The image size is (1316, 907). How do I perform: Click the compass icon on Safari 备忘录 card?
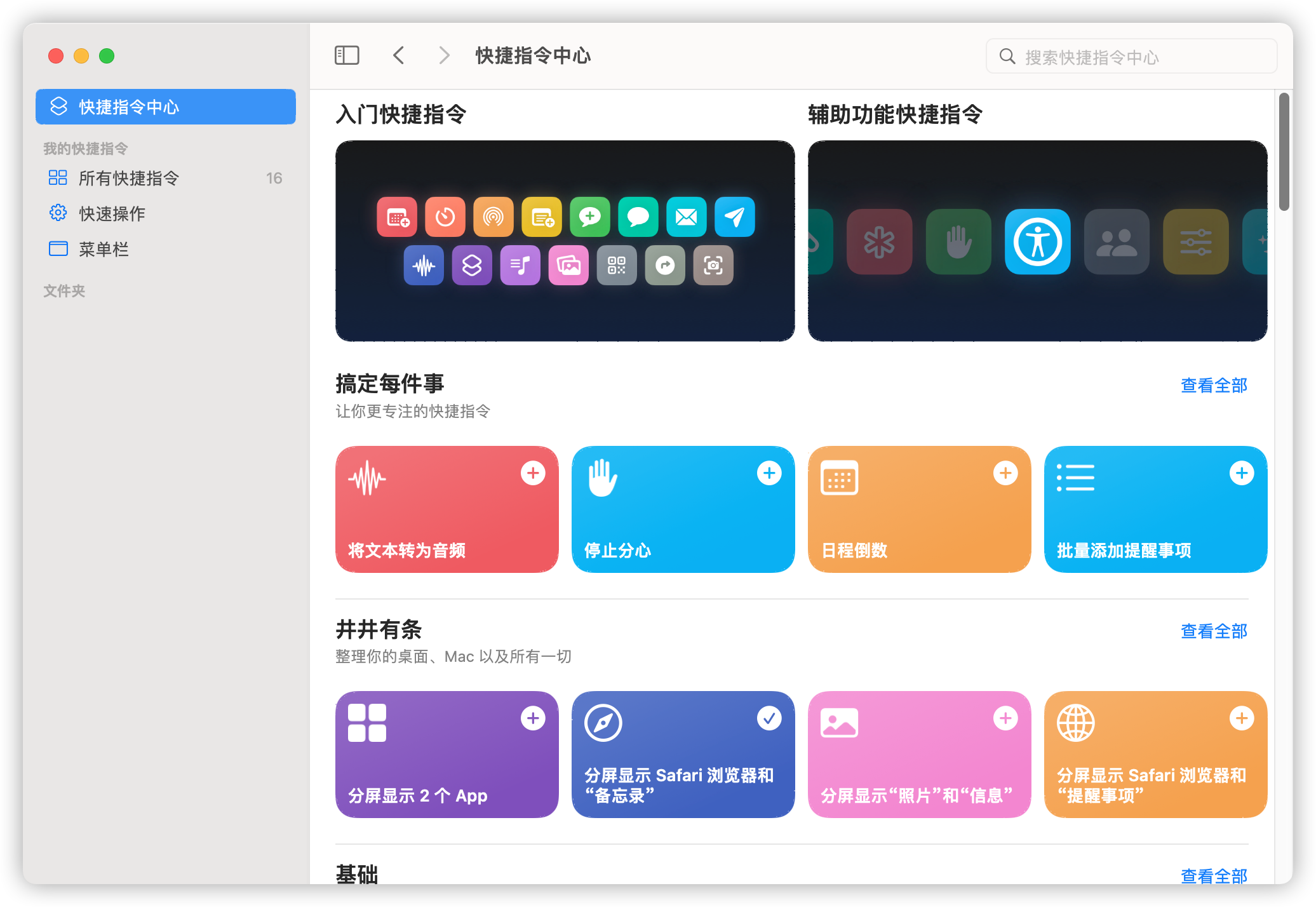point(603,723)
